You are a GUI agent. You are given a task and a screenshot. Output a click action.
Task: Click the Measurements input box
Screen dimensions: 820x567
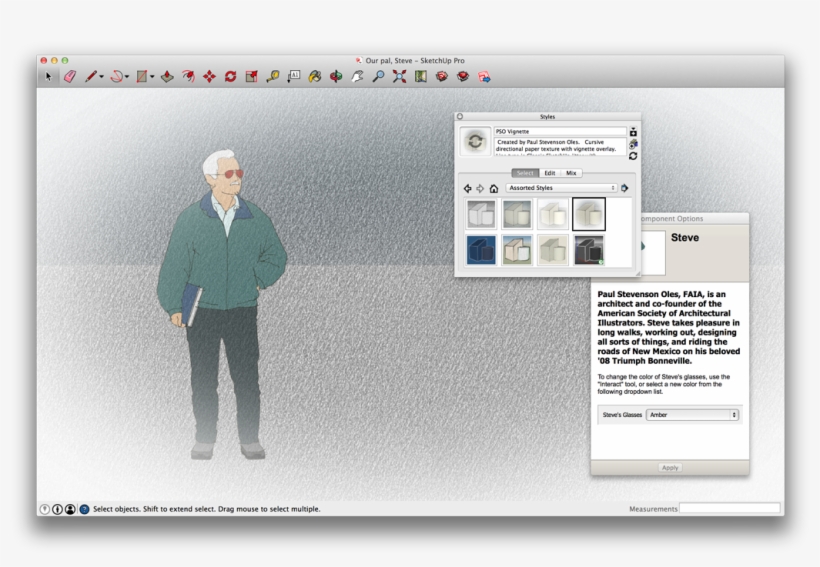tap(730, 508)
